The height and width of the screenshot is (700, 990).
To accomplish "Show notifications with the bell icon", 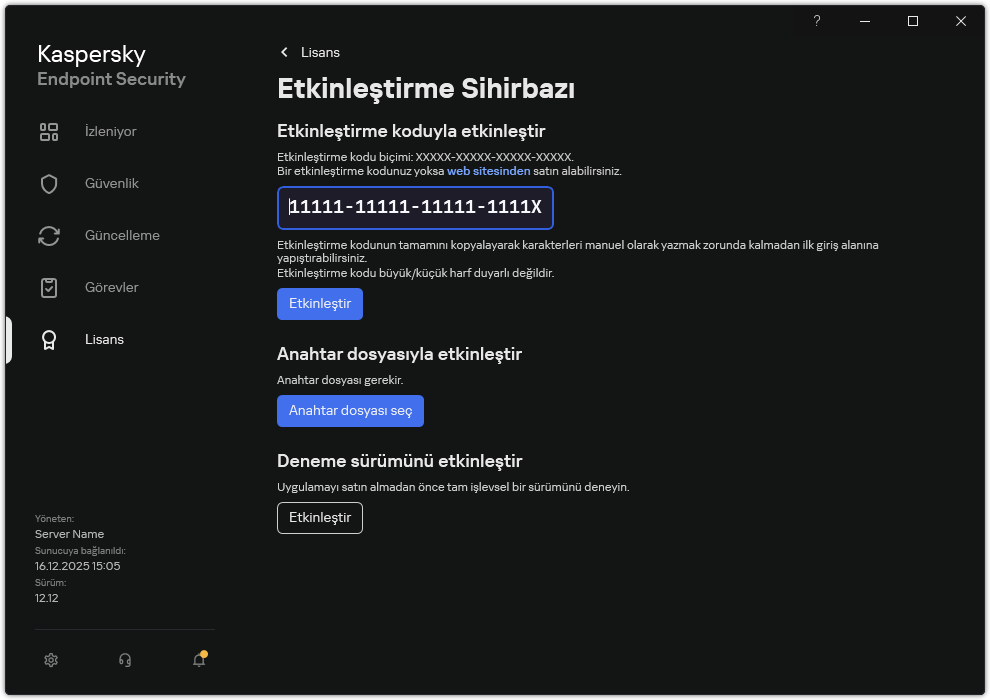I will (198, 661).
